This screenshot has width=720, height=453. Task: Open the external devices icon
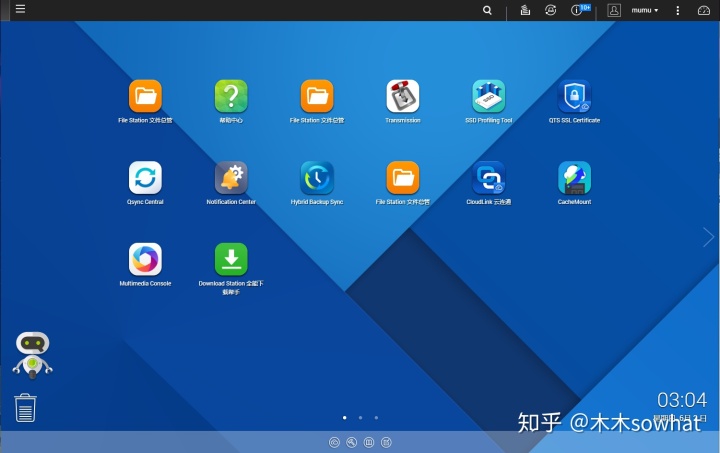(551, 10)
